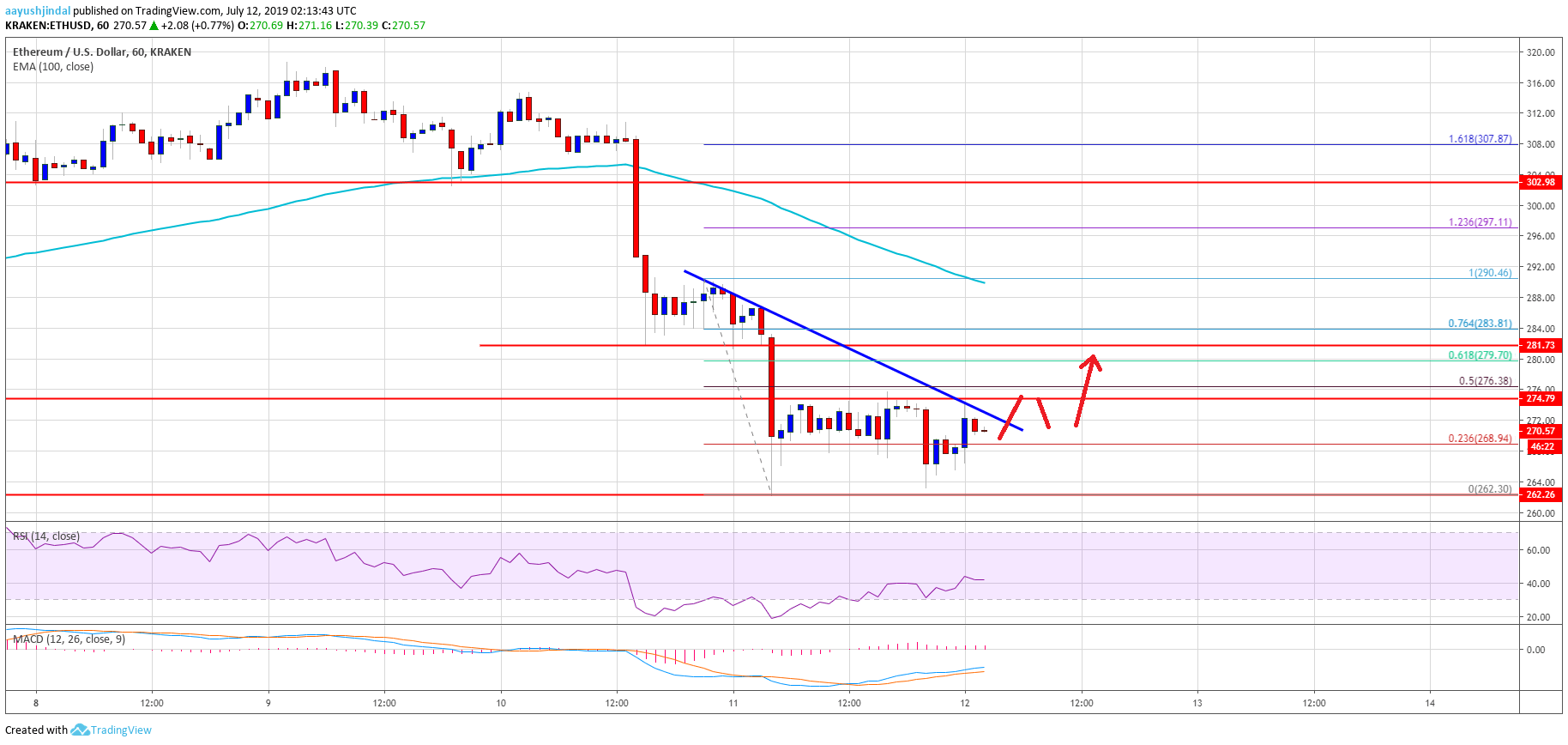Image resolution: width=1568 pixels, height=745 pixels.
Task: Click the large red drop candle near 12:00 on the 10th
Action: (636, 198)
